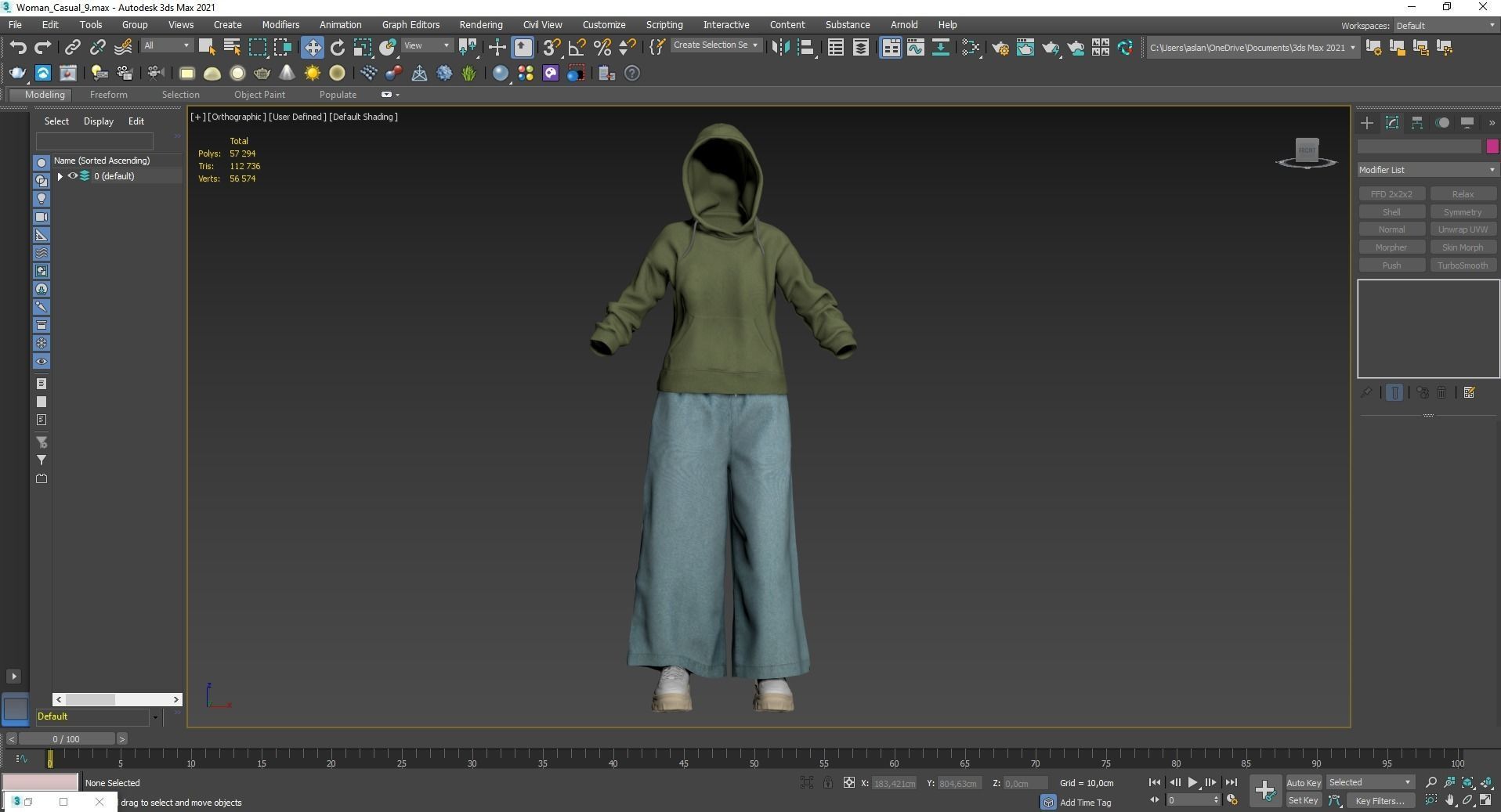Image resolution: width=1501 pixels, height=812 pixels.
Task: Create a Teapot primitive from toolbar
Action: [x=262, y=74]
